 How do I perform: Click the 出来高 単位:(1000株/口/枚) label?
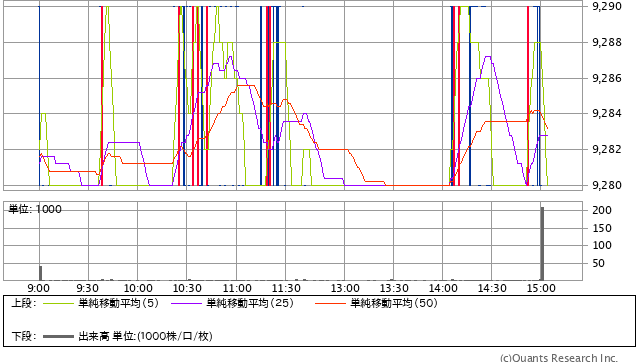point(145,336)
